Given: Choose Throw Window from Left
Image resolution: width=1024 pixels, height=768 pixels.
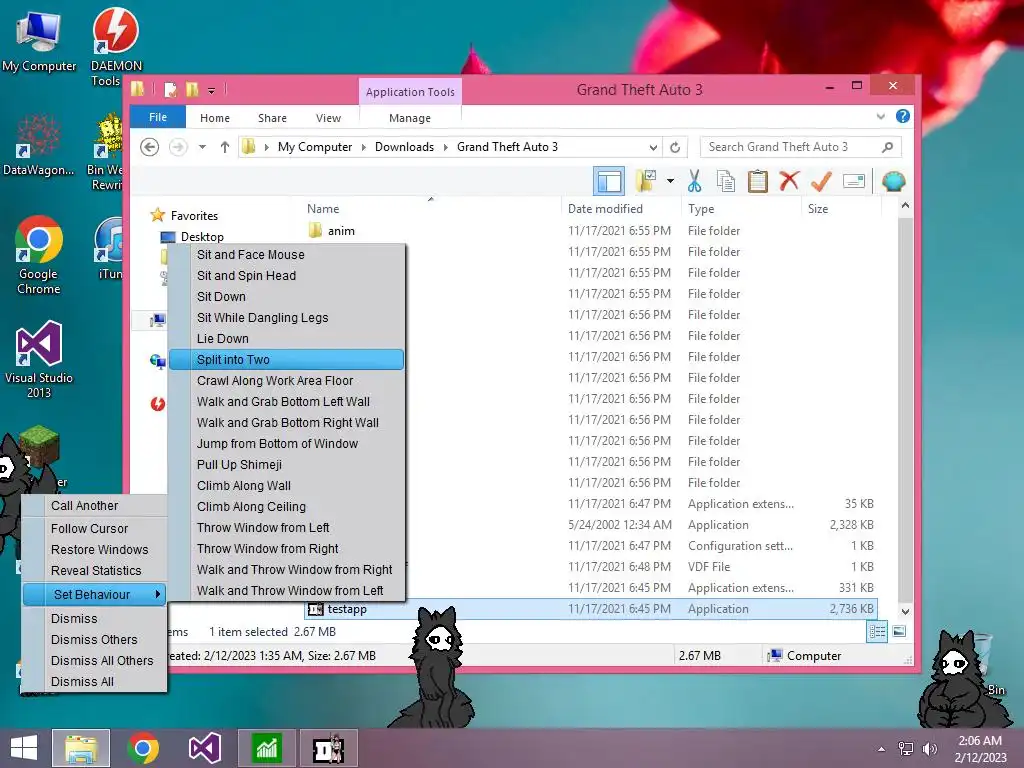Looking at the screenshot, I should click(287, 528).
